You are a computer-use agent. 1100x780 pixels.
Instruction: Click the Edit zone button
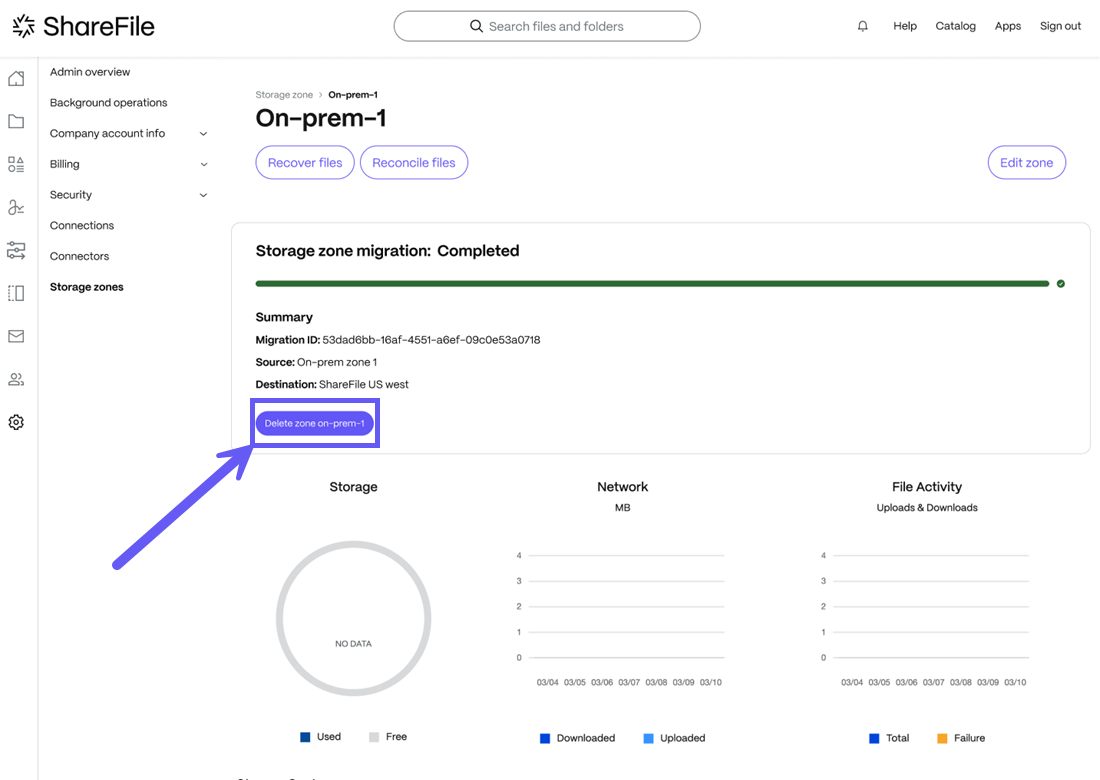coord(1026,163)
